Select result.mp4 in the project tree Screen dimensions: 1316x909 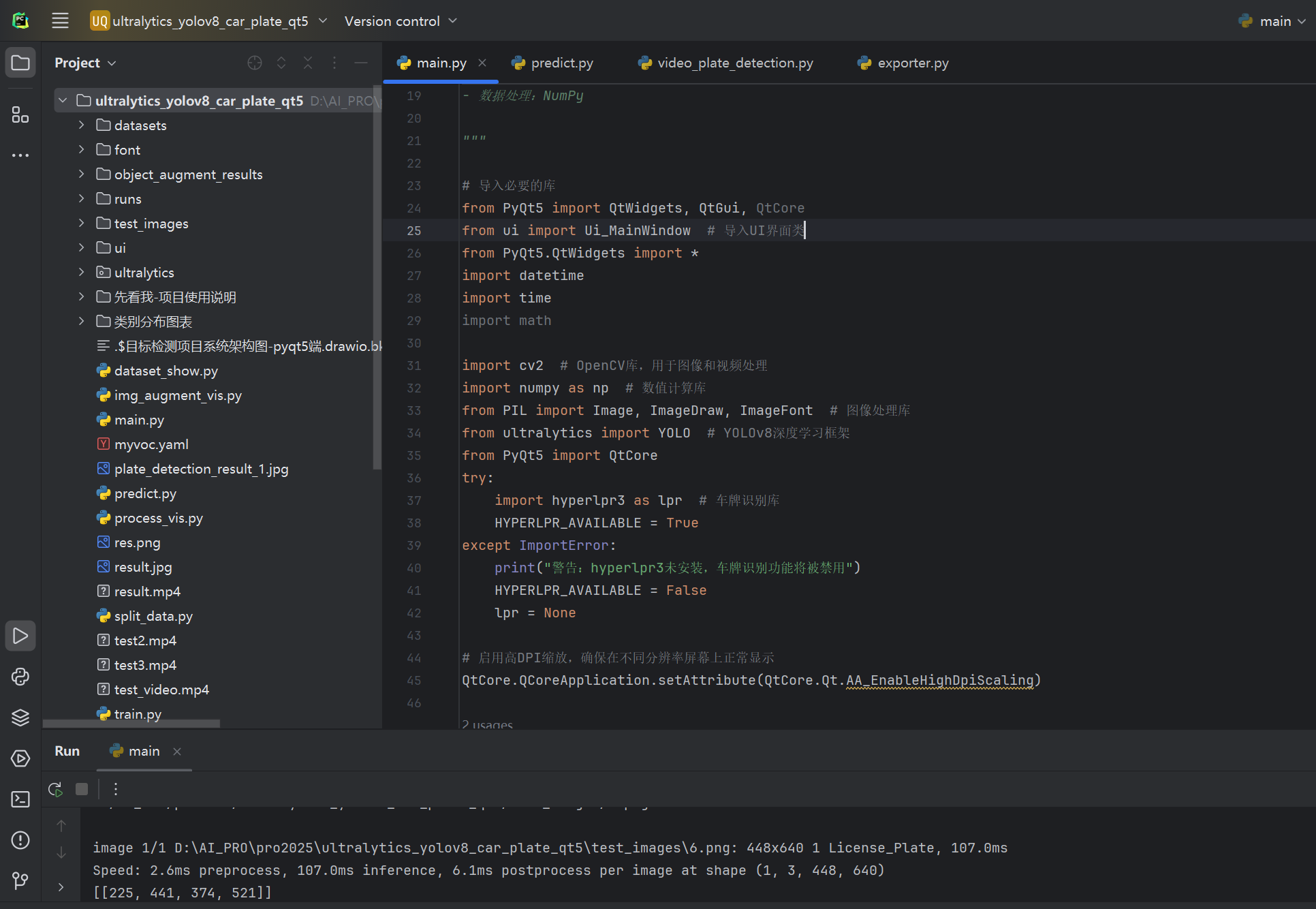pos(147,591)
